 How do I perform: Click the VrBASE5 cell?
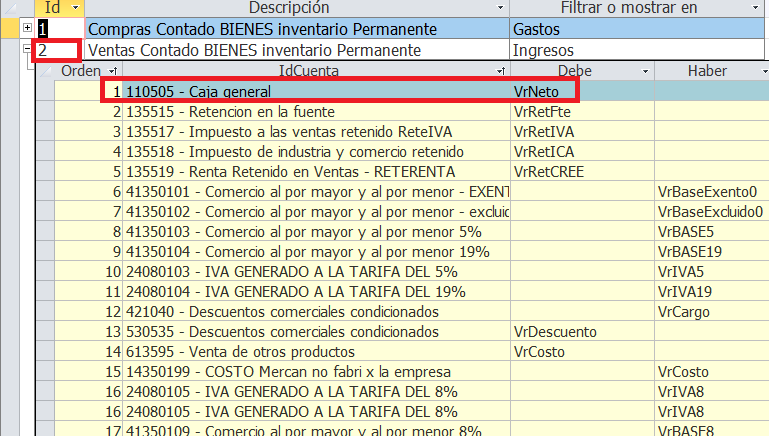(x=712, y=231)
